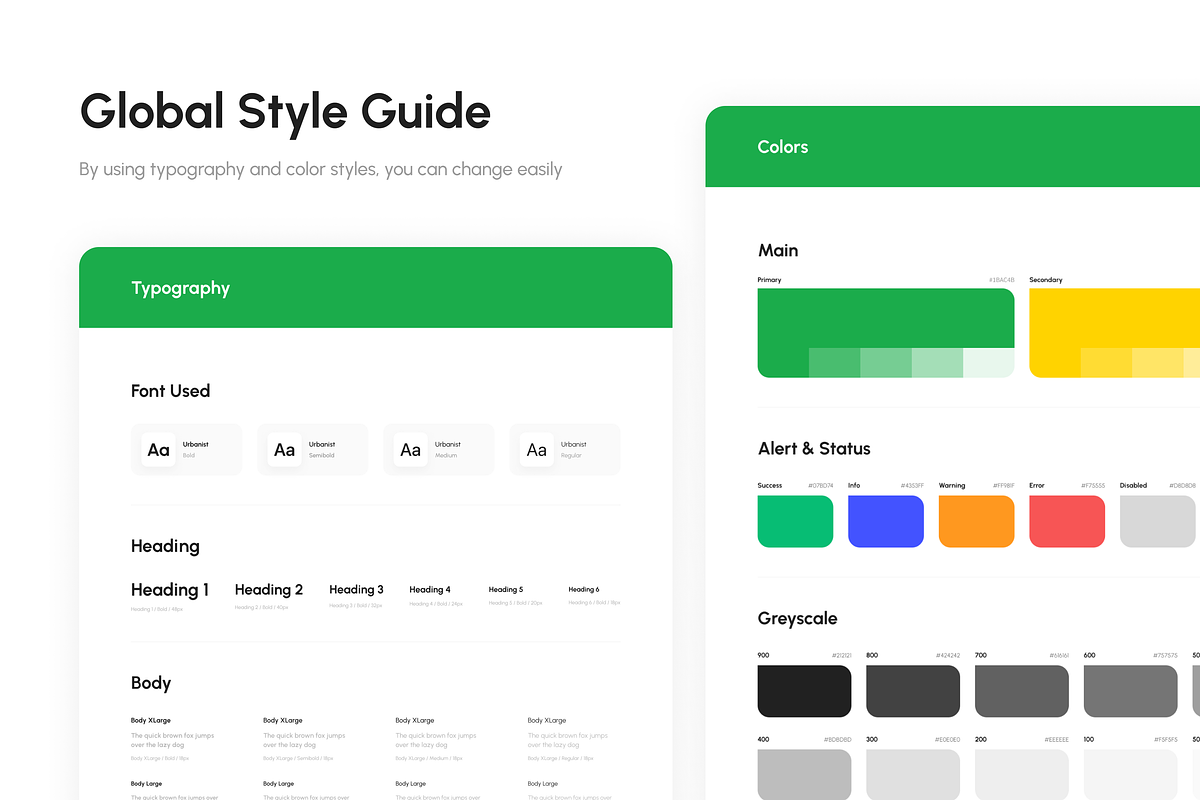Click the Greyscale 700 swatch
The image size is (1200, 800).
click(x=1021, y=691)
